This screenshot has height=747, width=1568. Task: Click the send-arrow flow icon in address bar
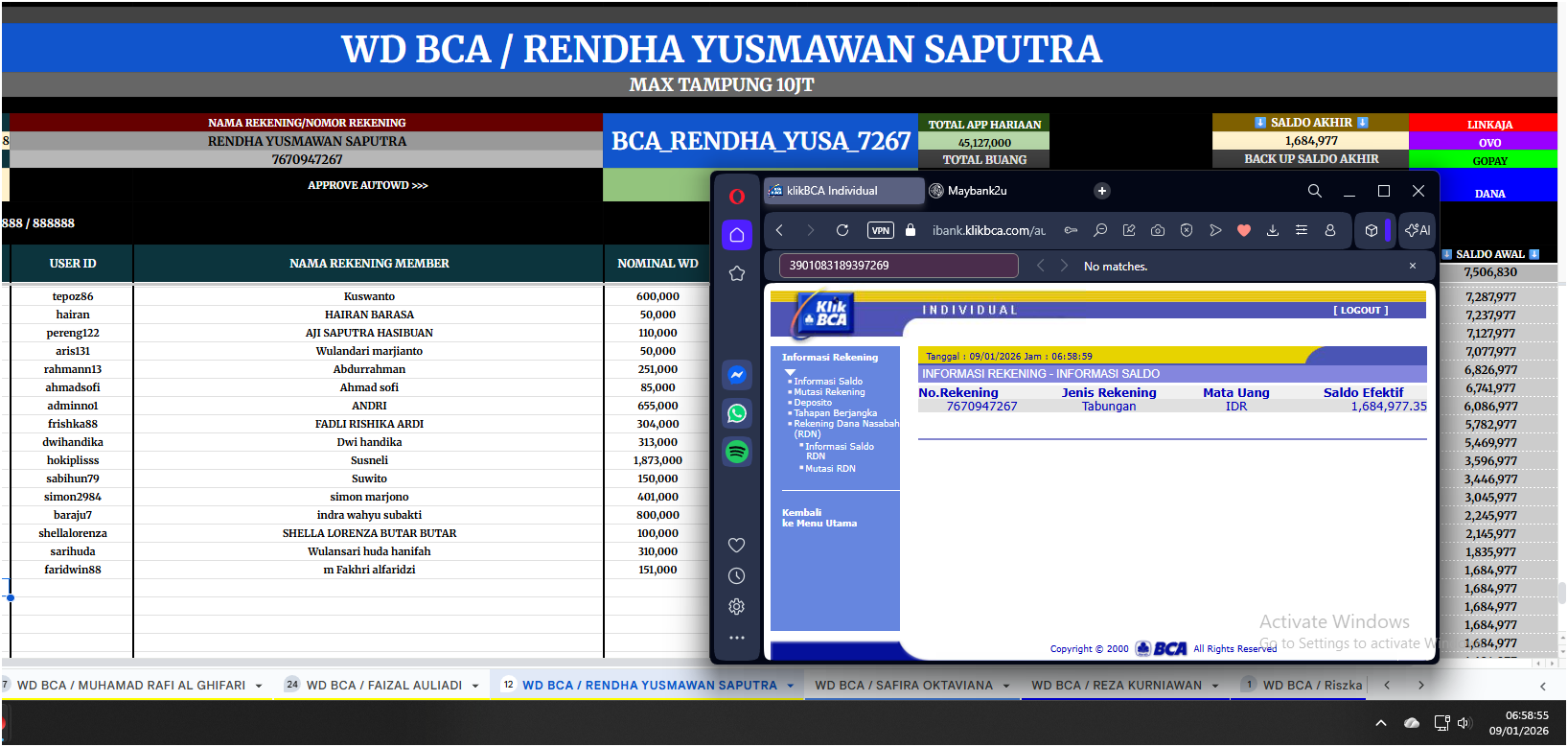pyautogui.click(x=1215, y=230)
